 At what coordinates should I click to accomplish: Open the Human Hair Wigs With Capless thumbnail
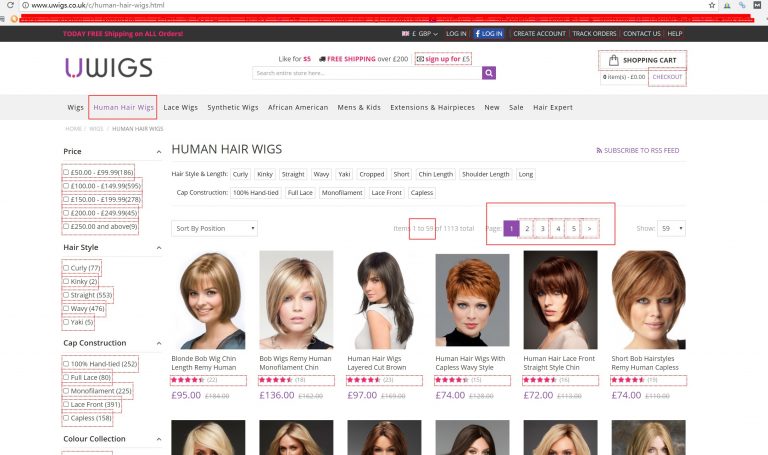(x=472, y=300)
